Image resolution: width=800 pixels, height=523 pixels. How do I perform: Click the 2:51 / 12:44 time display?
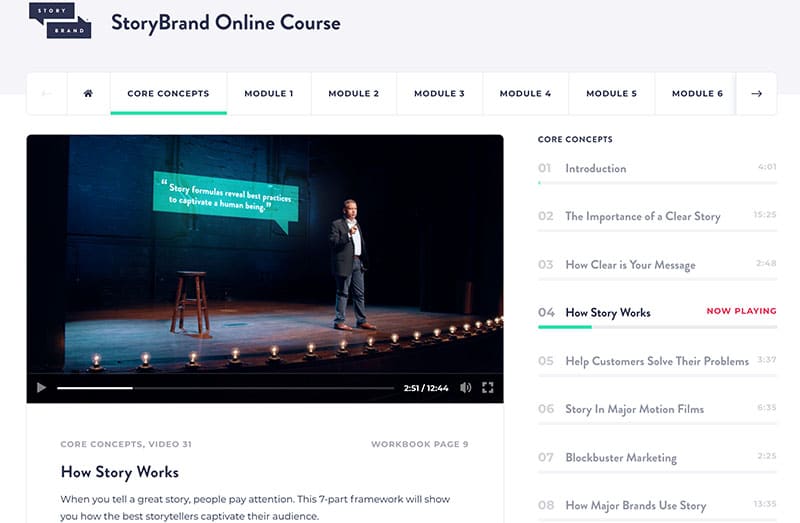click(x=426, y=388)
